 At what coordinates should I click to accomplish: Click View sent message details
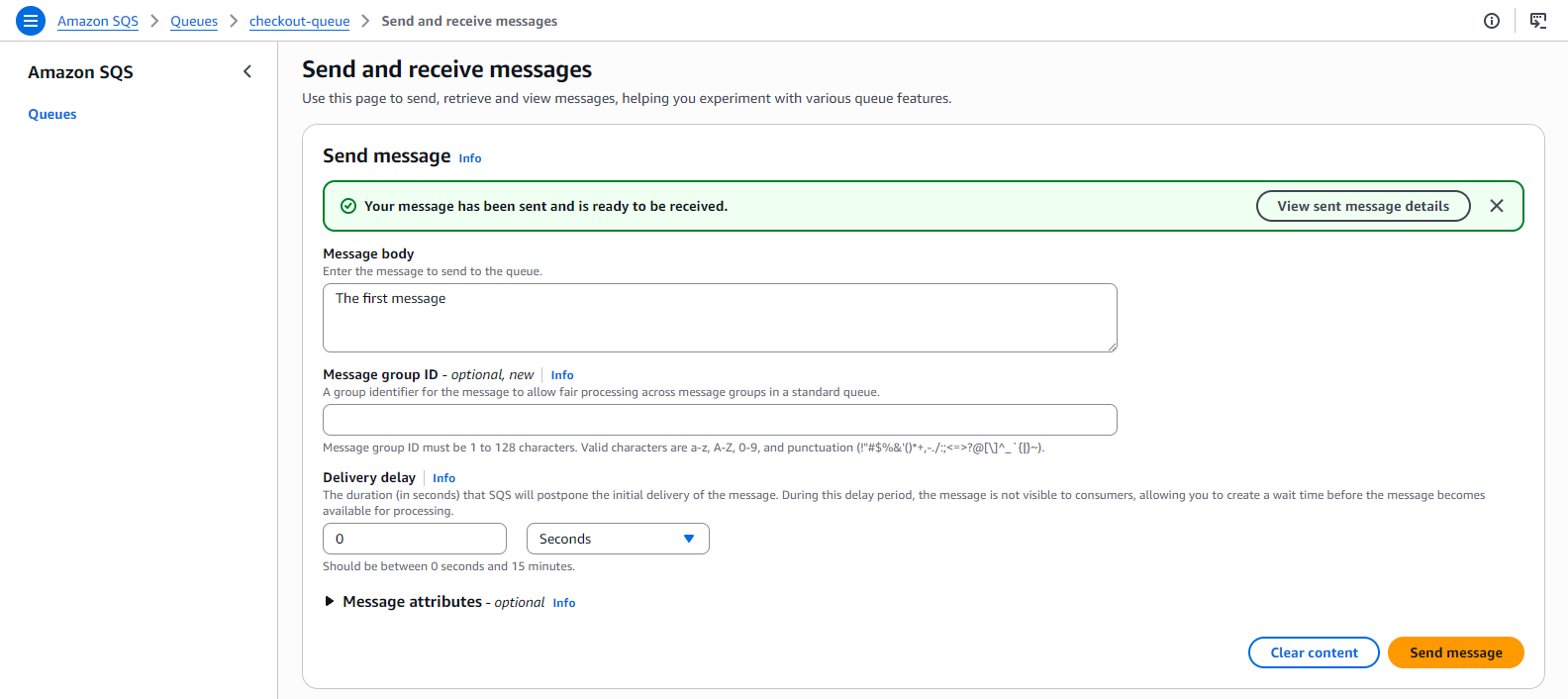tap(1363, 206)
